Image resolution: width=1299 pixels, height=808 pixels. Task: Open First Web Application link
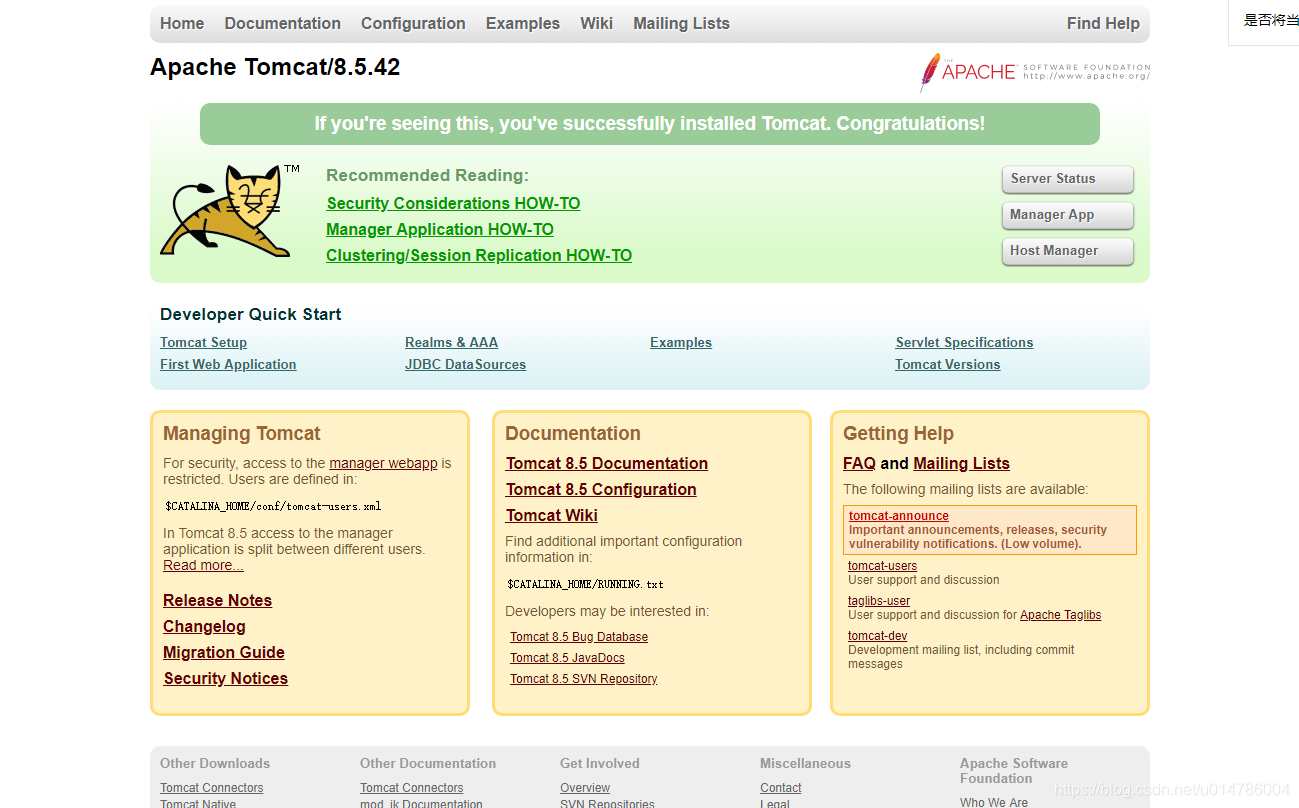228,364
